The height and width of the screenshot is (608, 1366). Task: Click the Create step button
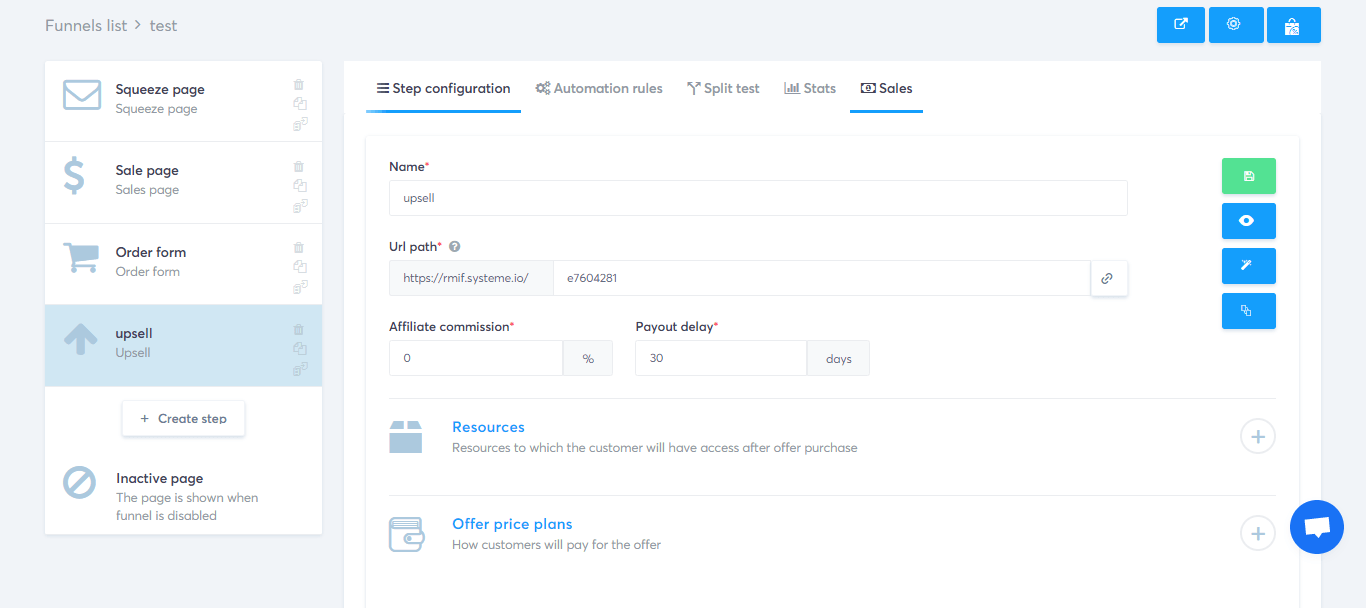pyautogui.click(x=183, y=418)
